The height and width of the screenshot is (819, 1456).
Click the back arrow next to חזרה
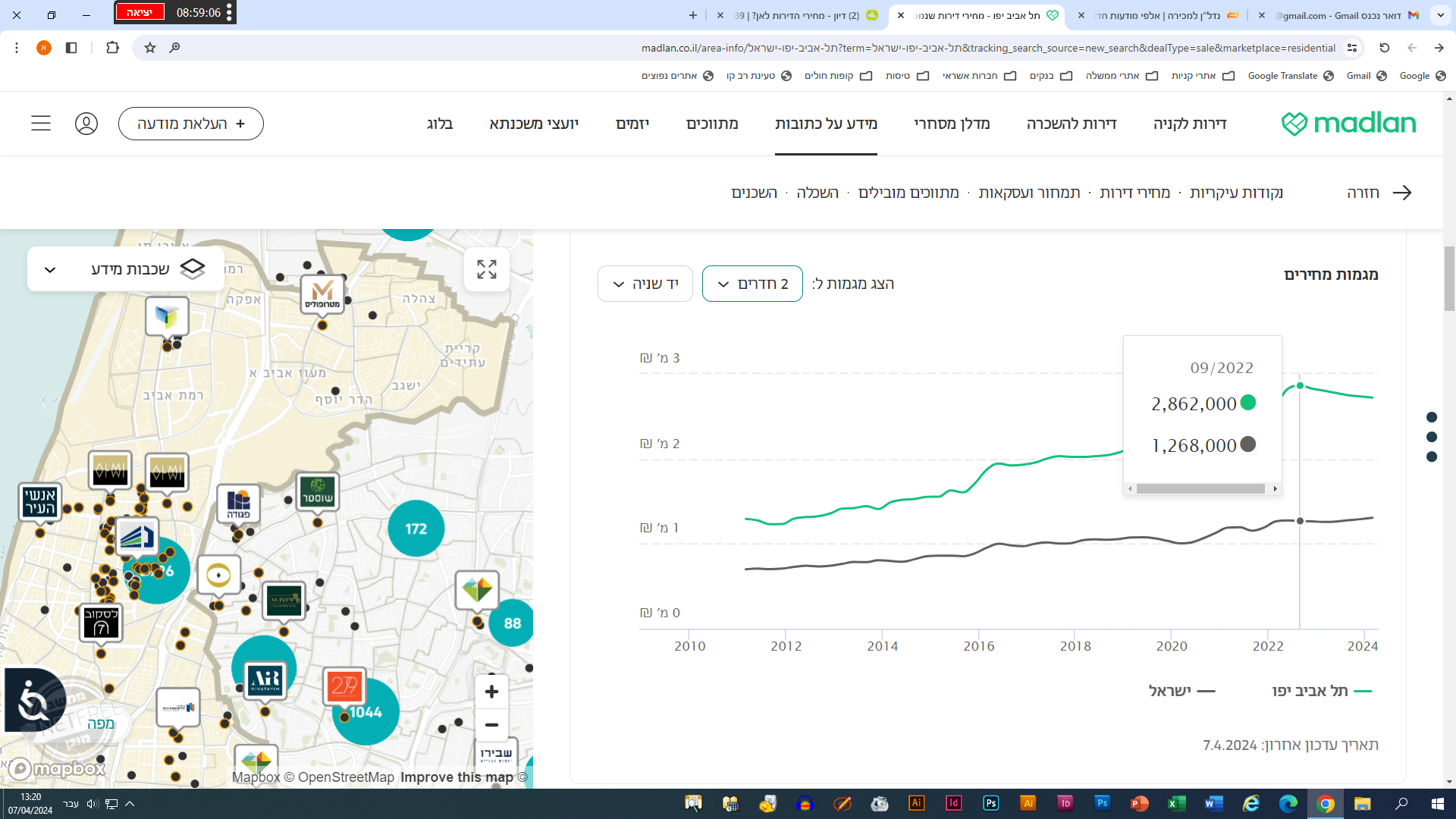click(1402, 193)
